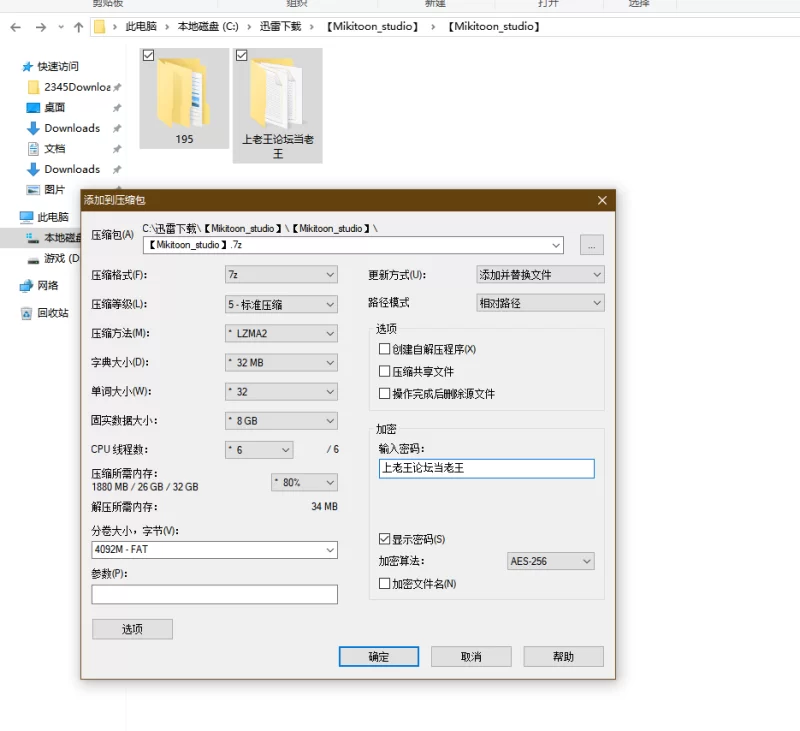Click the 195 folder icon
800x731 pixels.
coord(183,92)
